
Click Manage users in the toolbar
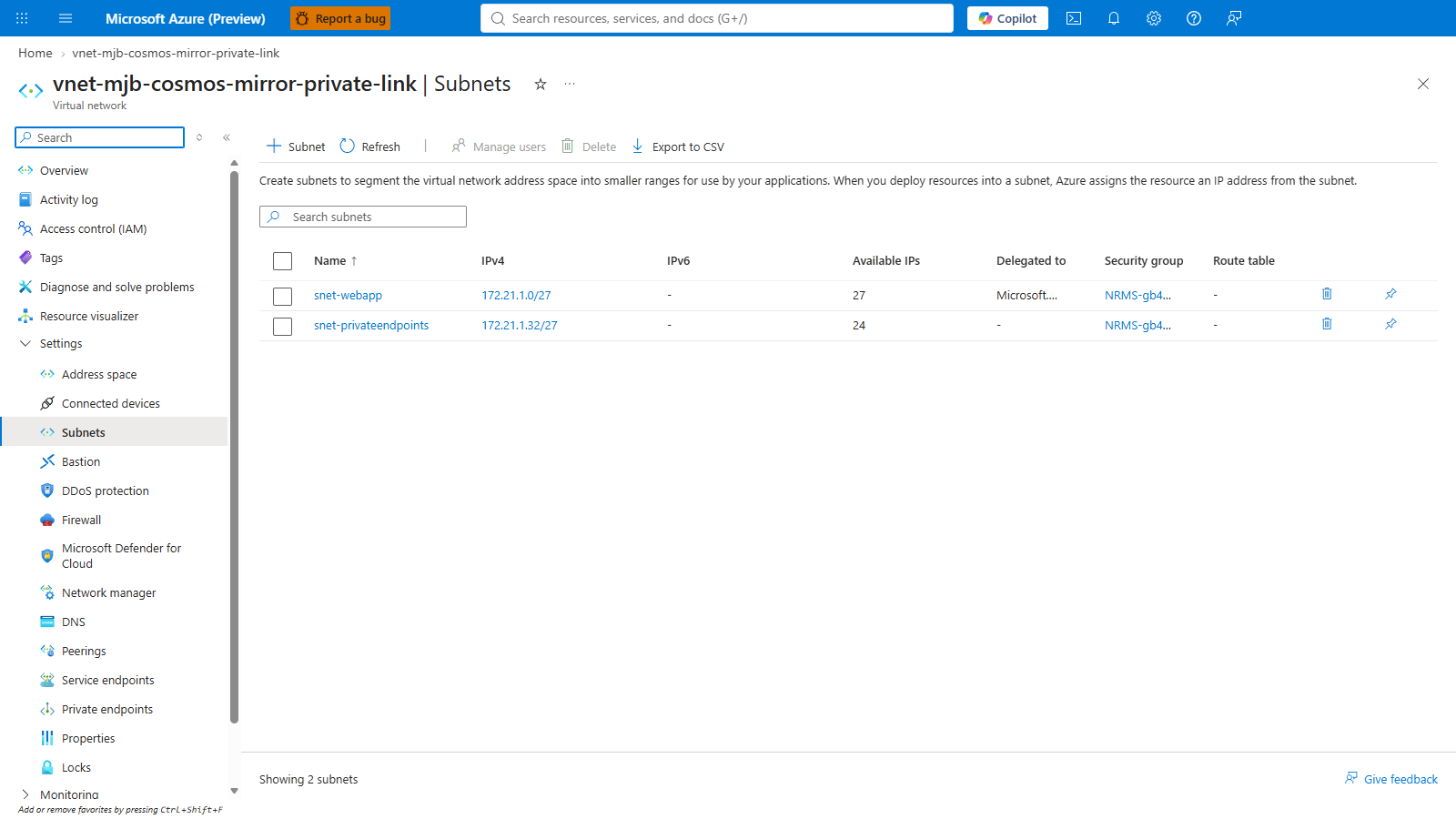(499, 147)
